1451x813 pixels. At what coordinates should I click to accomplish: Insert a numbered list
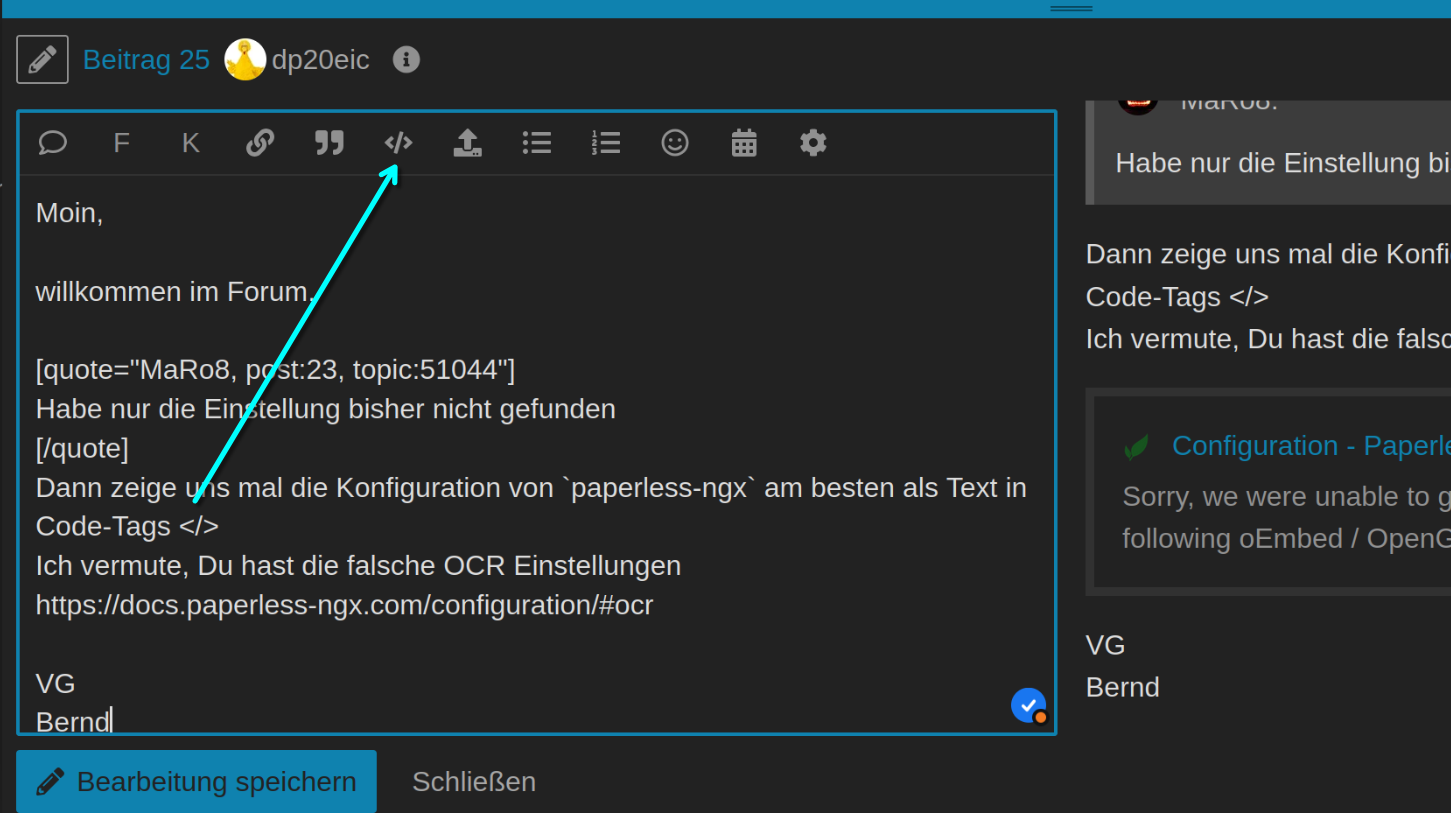pyautogui.click(x=606, y=143)
